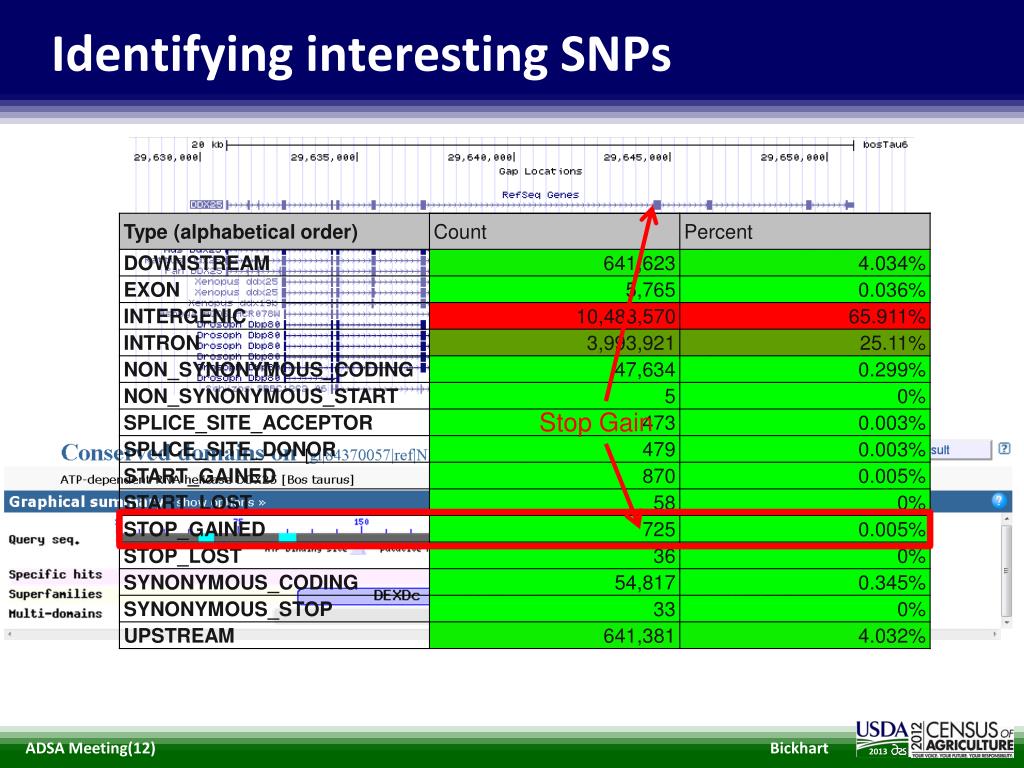Select the SYNONYMOUS_STOP row label
1024x768 pixels.
pos(228,609)
